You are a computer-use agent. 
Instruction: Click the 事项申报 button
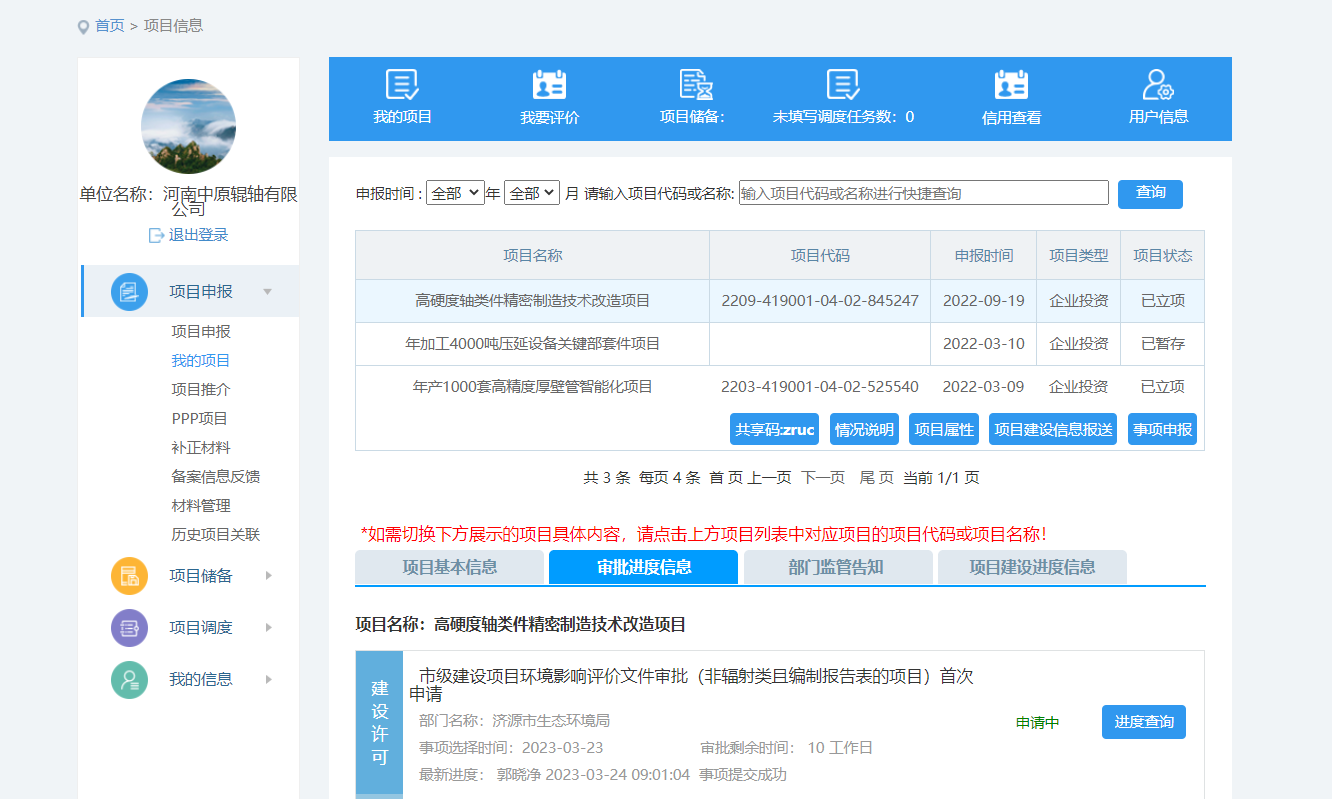1162,429
